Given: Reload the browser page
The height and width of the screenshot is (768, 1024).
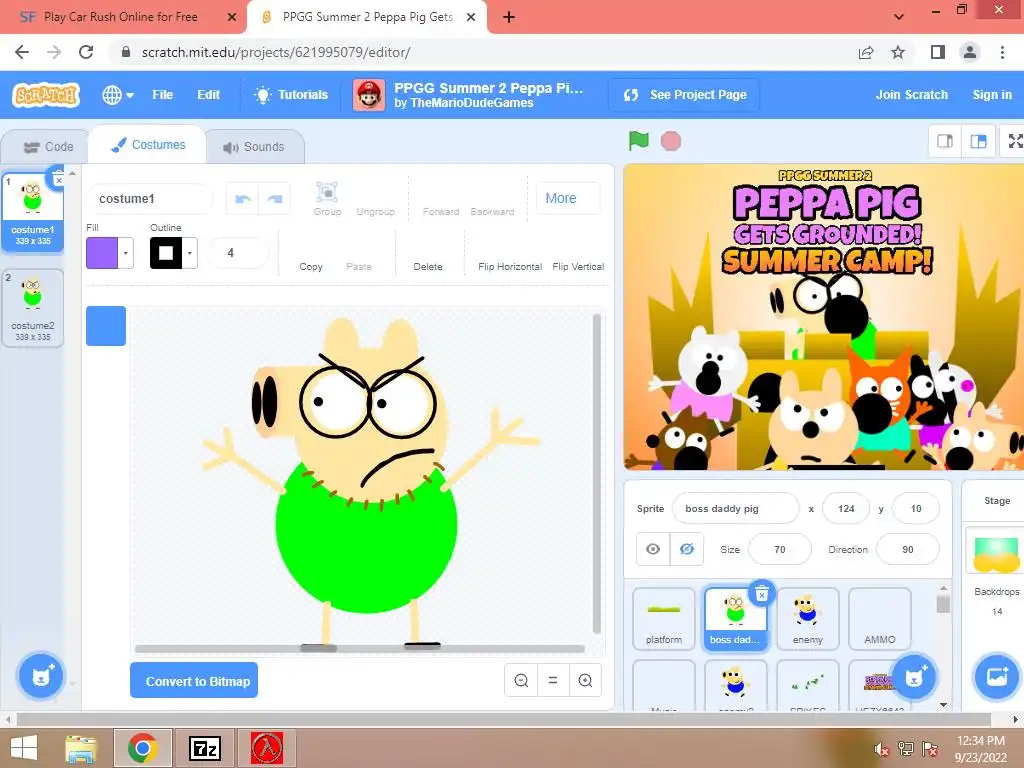Looking at the screenshot, I should pyautogui.click(x=86, y=52).
